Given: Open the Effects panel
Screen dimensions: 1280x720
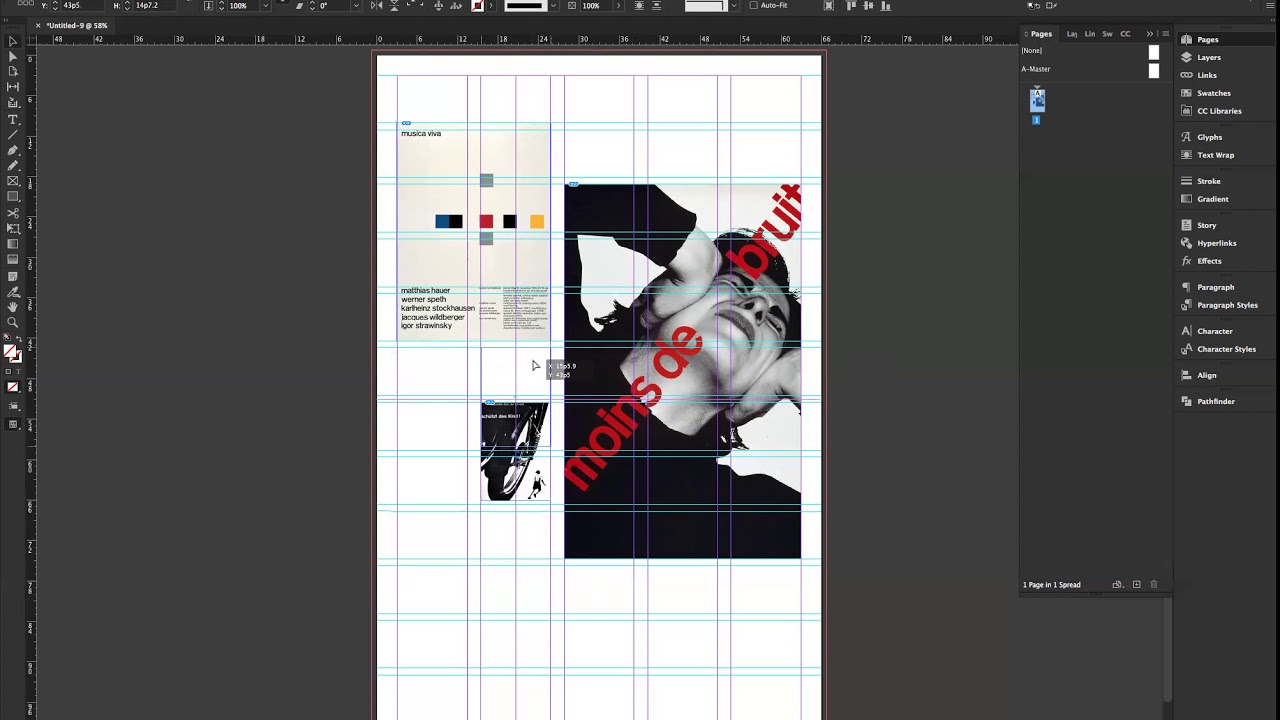Looking at the screenshot, I should tap(1209, 261).
